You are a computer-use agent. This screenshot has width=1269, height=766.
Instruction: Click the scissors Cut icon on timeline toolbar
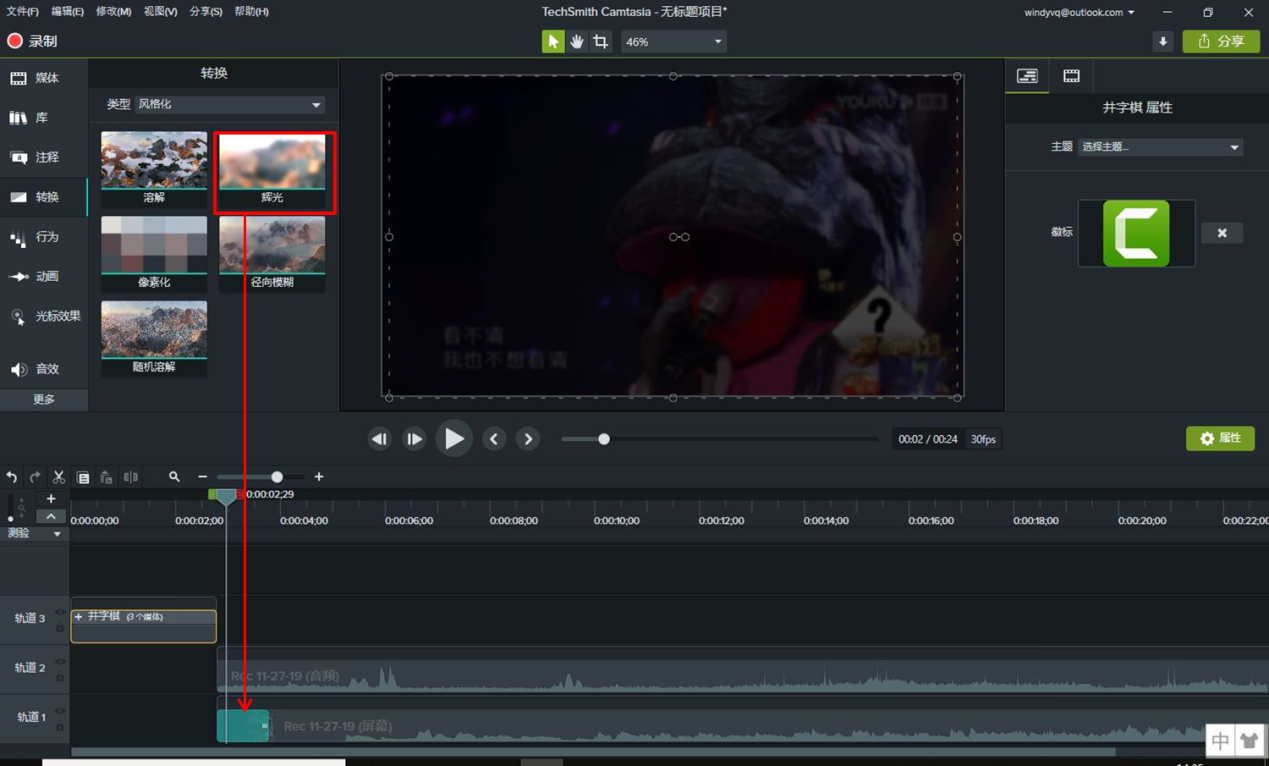[x=59, y=478]
